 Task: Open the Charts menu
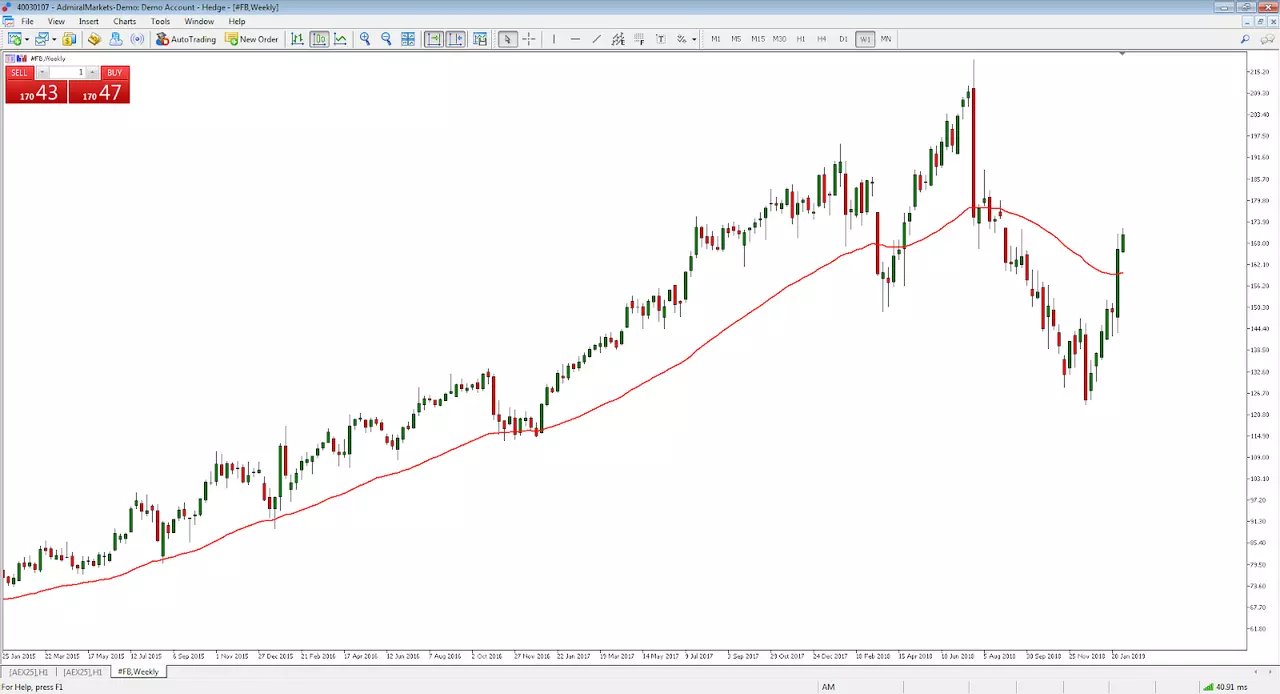tap(125, 21)
